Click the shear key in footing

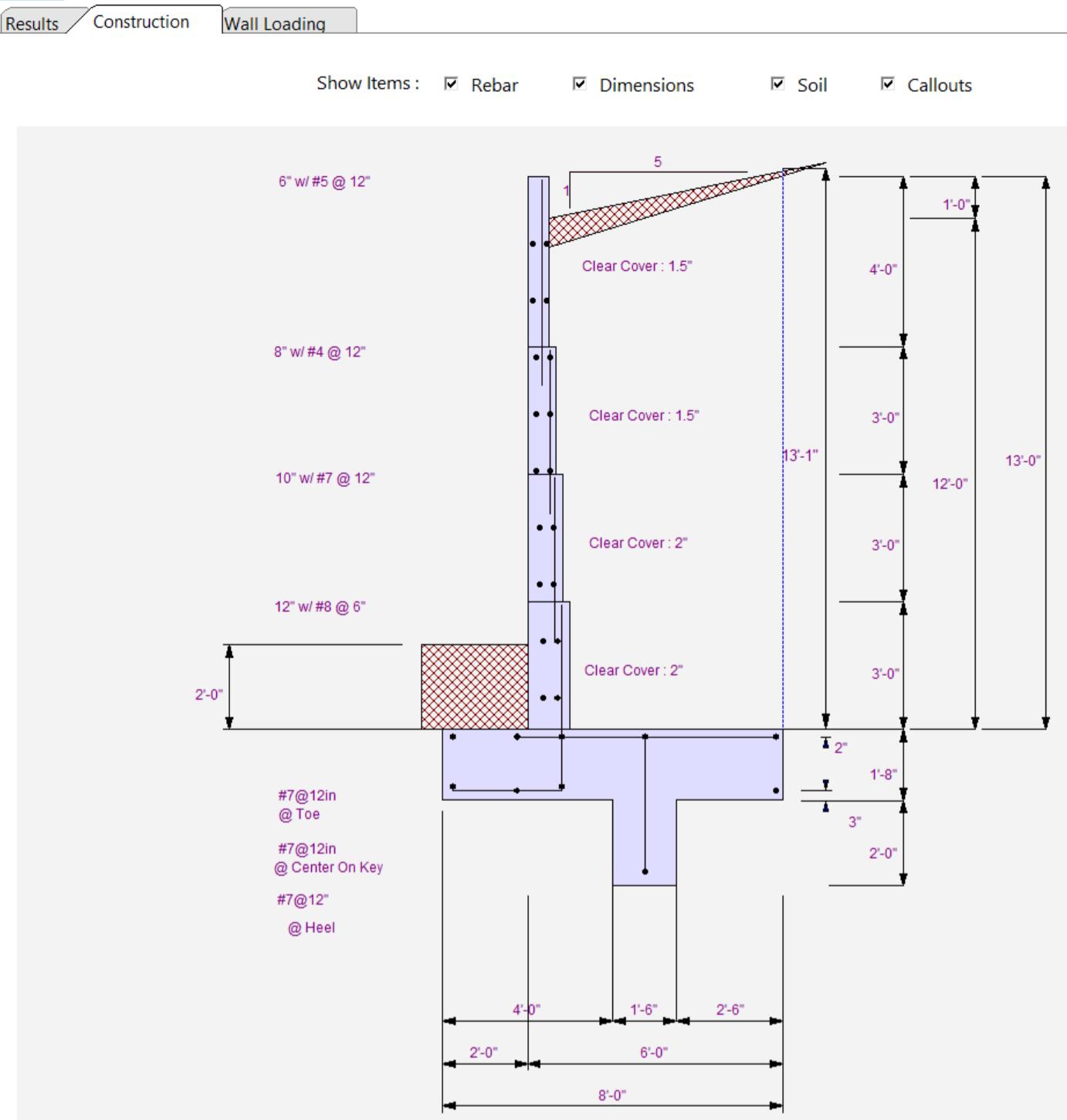point(645,842)
